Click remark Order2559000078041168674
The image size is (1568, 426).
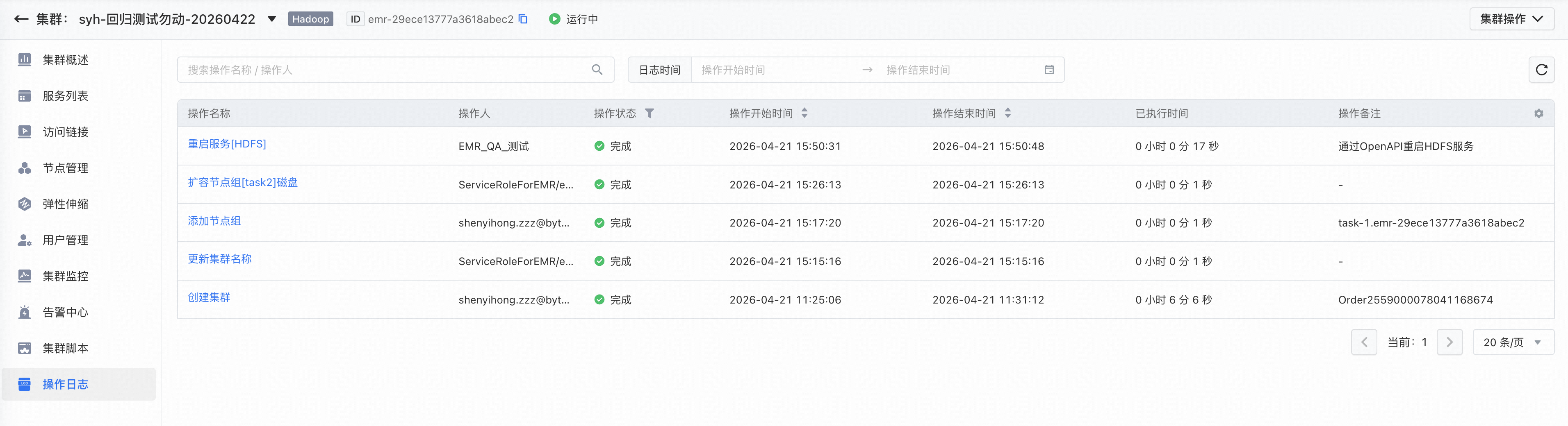pyautogui.click(x=1415, y=299)
